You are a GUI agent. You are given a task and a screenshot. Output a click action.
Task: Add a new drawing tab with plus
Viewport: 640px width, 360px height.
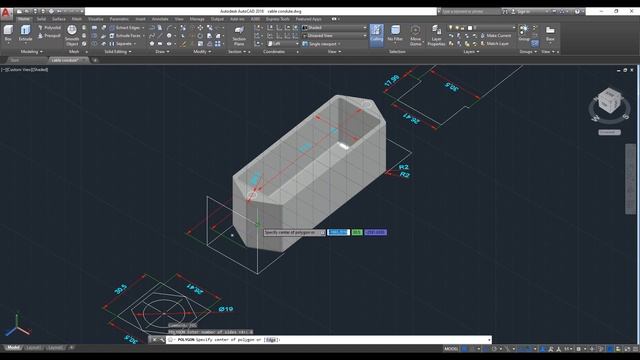click(x=95, y=60)
